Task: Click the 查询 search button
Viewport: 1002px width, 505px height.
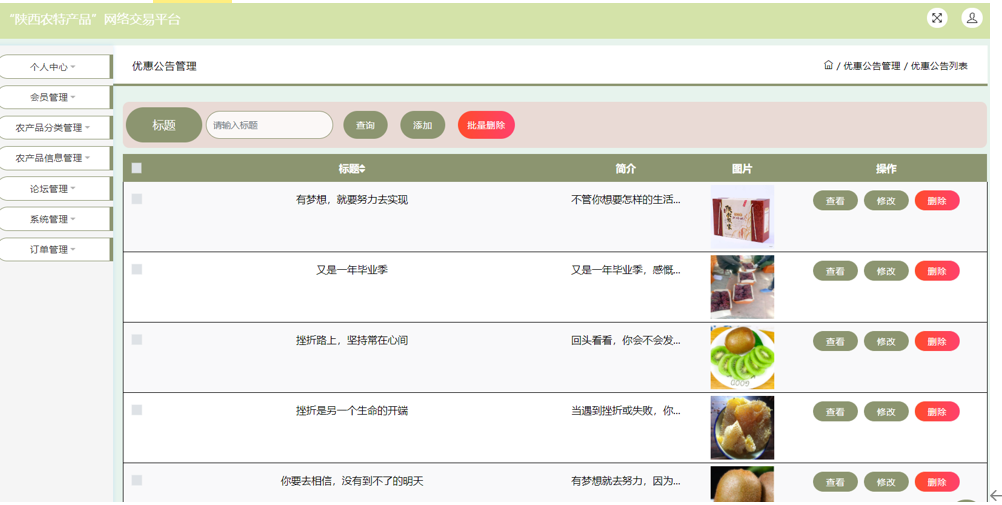Action: coord(366,125)
